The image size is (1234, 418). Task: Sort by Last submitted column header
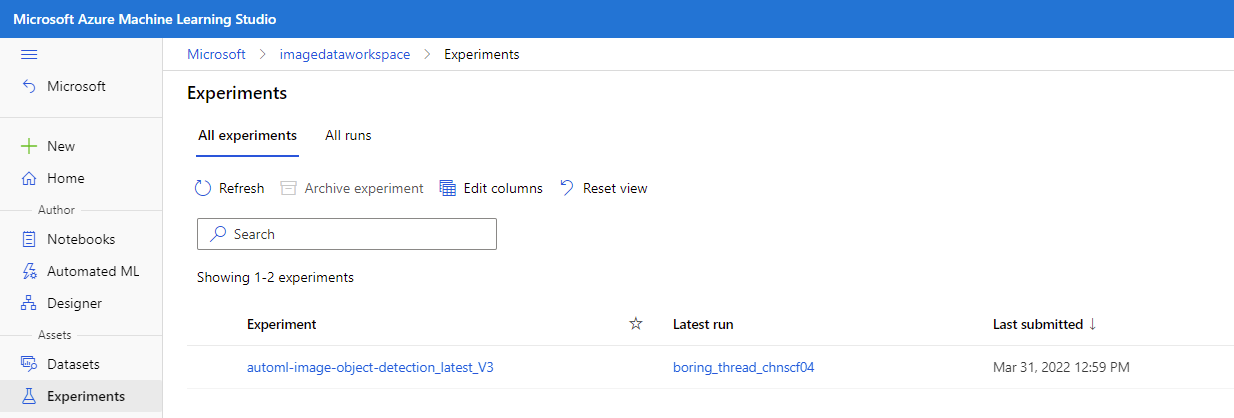(x=1038, y=324)
